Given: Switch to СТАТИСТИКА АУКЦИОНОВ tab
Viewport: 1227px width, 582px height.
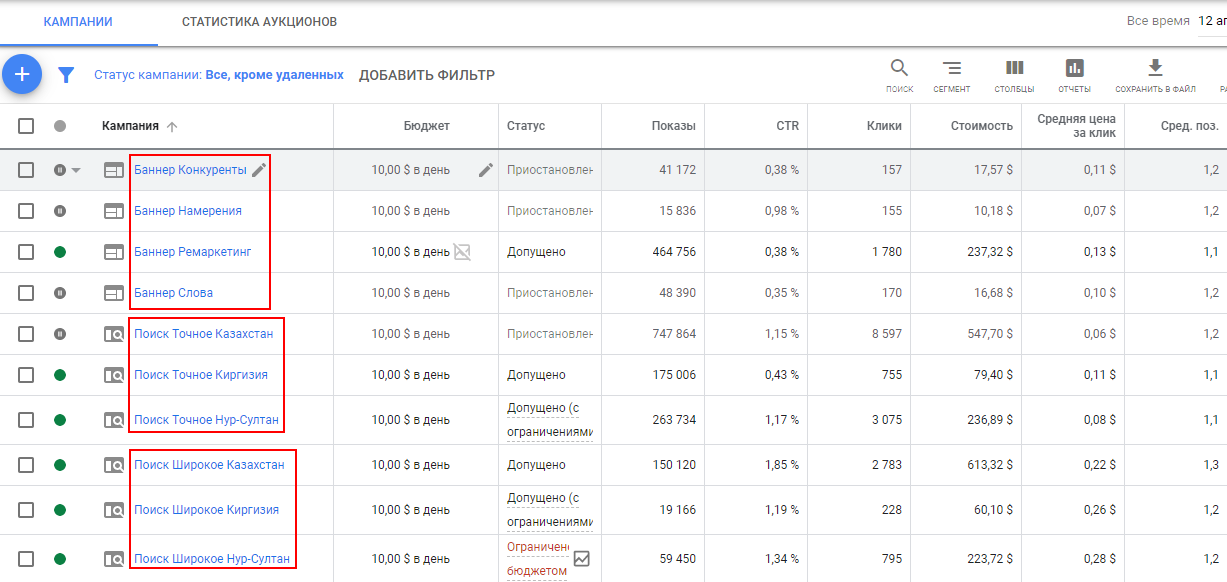Looking at the screenshot, I should tap(259, 22).
